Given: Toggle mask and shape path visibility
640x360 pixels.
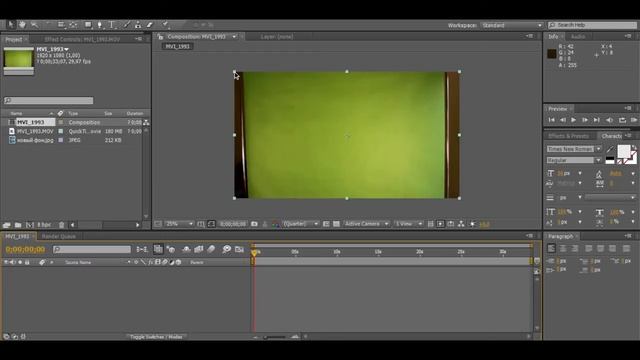Looking at the screenshot, I should point(211,224).
